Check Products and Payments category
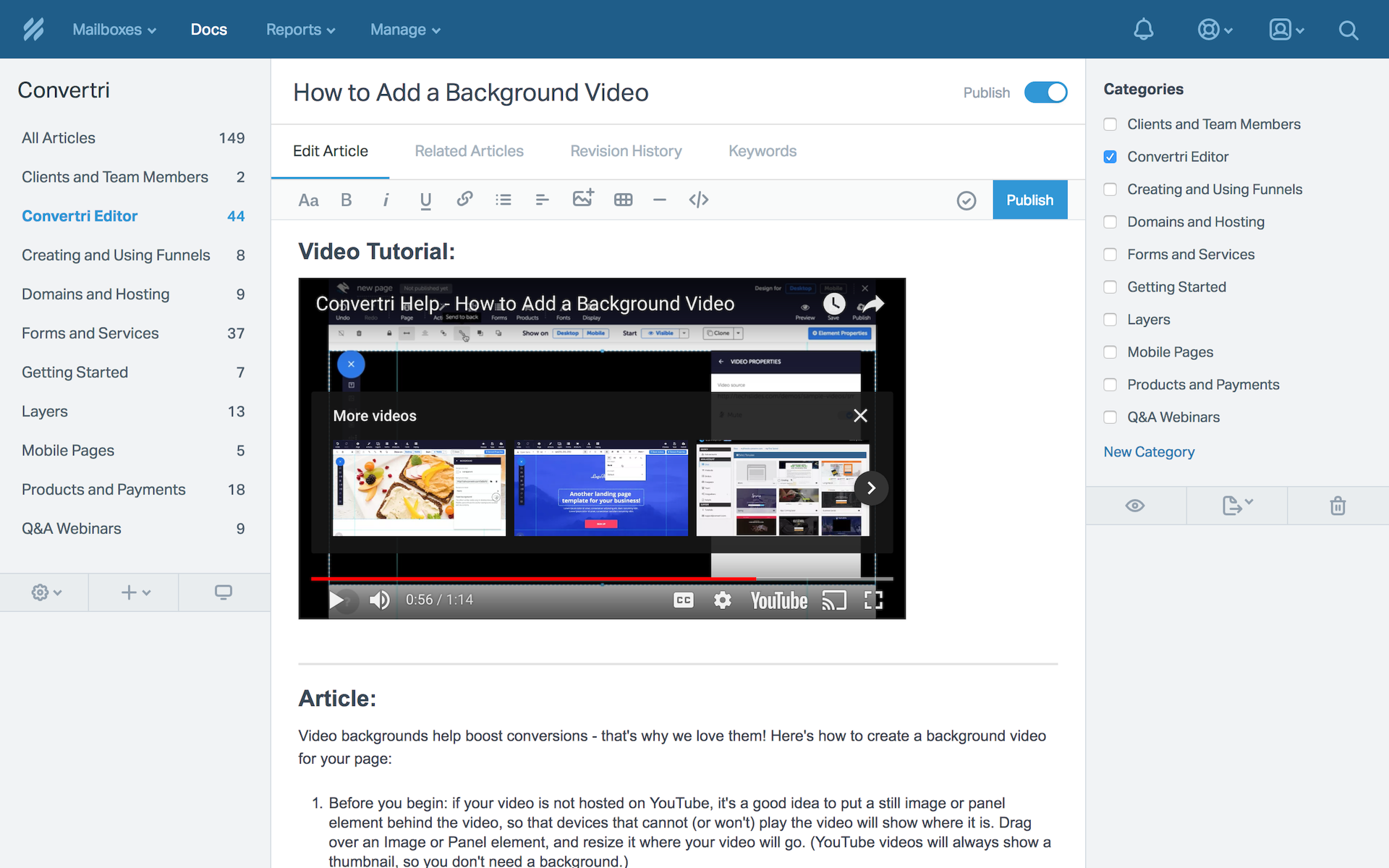 [x=1110, y=385]
